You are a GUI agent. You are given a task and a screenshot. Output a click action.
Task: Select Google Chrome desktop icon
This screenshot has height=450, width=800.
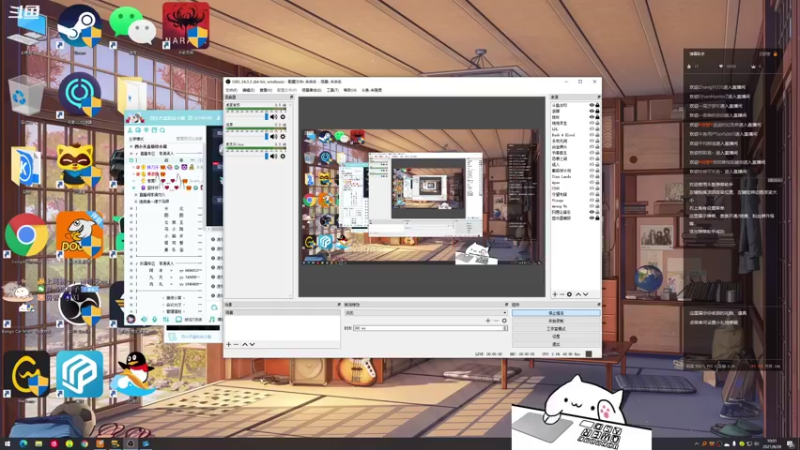(26, 236)
